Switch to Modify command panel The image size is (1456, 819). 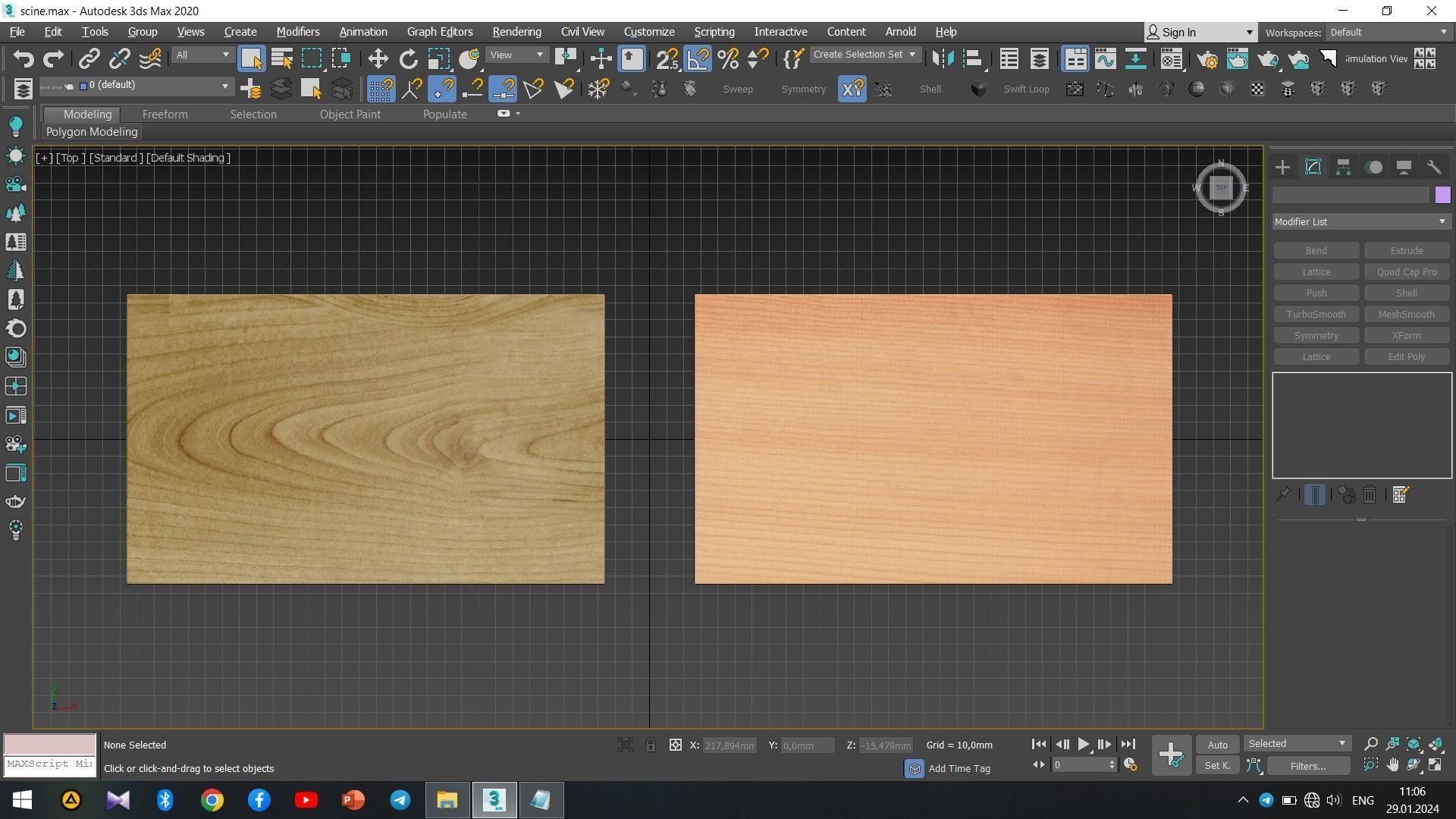pyautogui.click(x=1313, y=168)
